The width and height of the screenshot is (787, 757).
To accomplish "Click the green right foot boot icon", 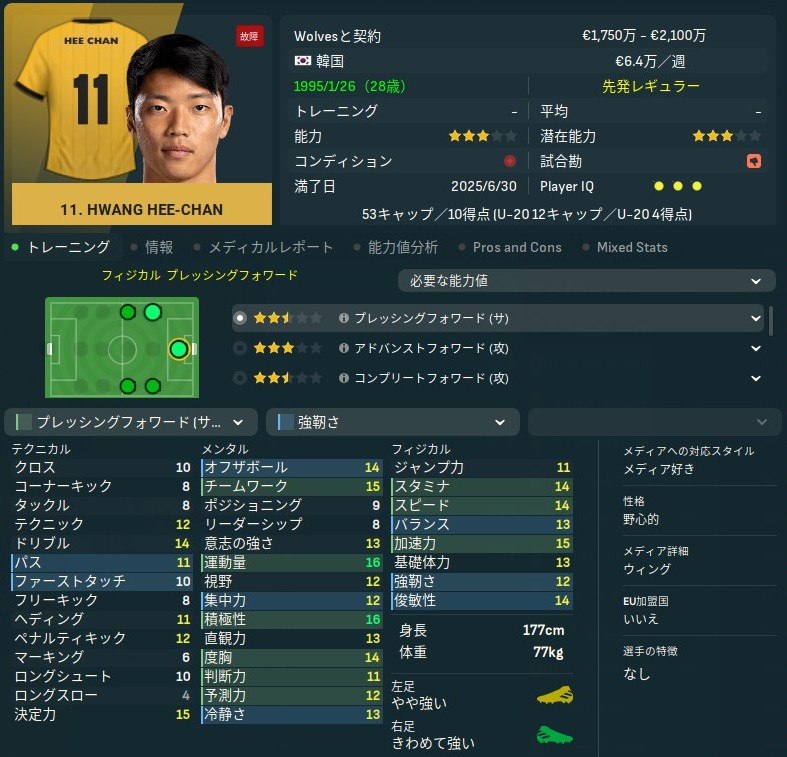I will pyautogui.click(x=555, y=735).
